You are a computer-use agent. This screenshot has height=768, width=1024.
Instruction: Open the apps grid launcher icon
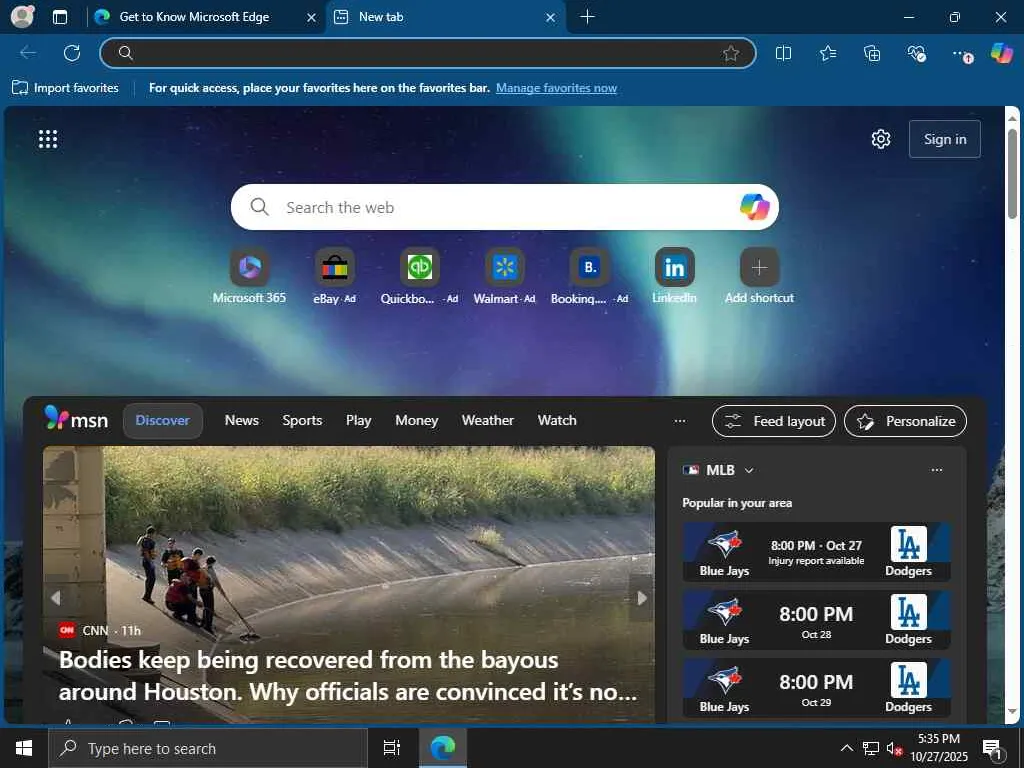[x=48, y=138]
